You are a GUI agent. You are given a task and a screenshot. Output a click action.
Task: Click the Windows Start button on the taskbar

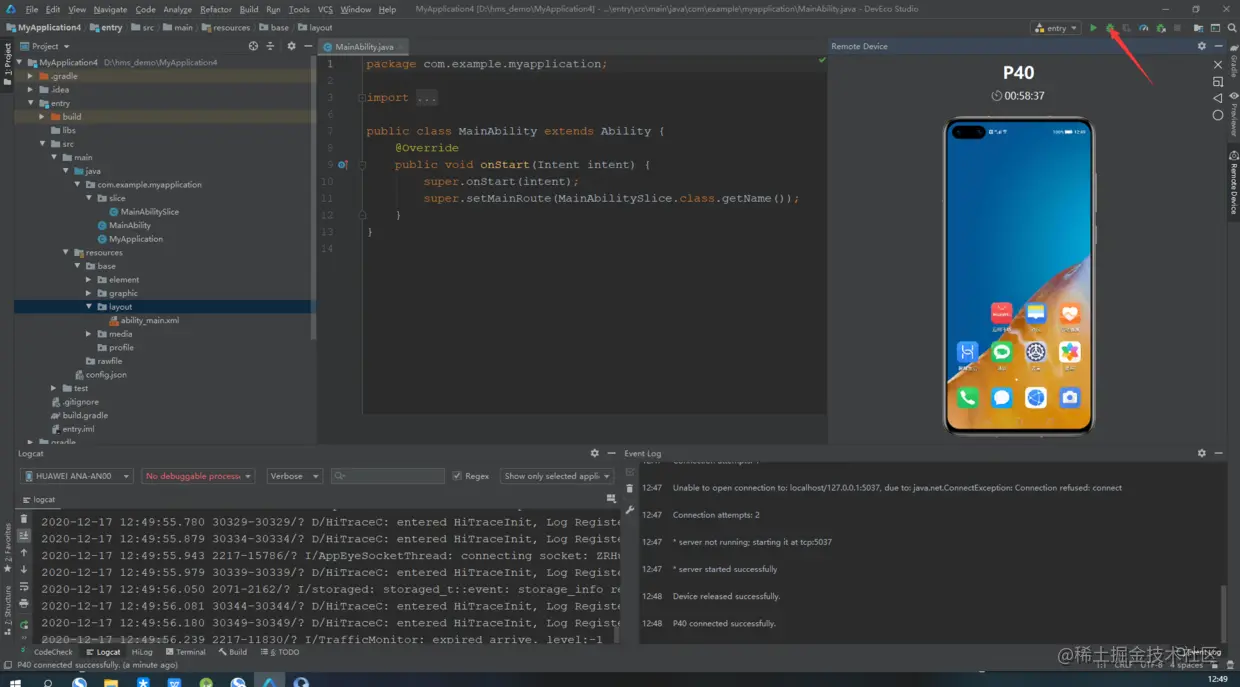pyautogui.click(x=15, y=682)
